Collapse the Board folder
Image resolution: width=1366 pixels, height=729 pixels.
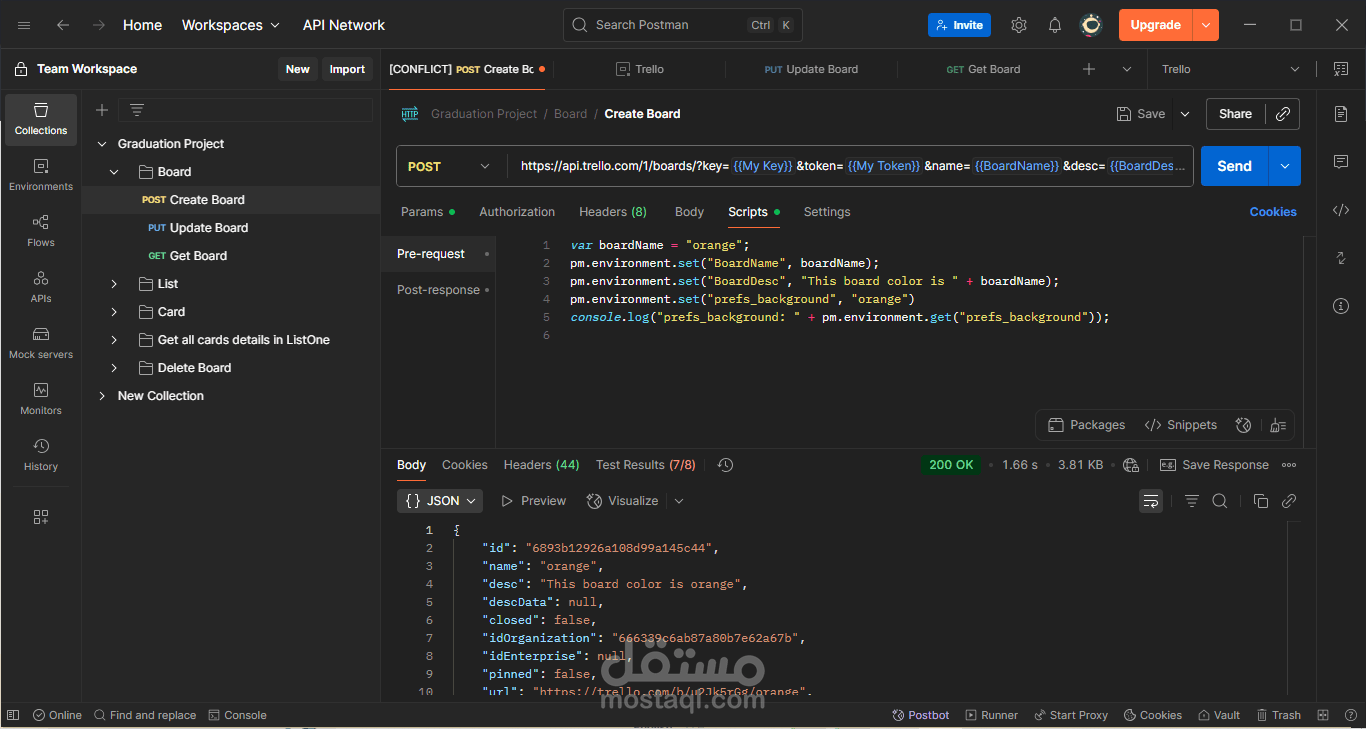coord(114,172)
